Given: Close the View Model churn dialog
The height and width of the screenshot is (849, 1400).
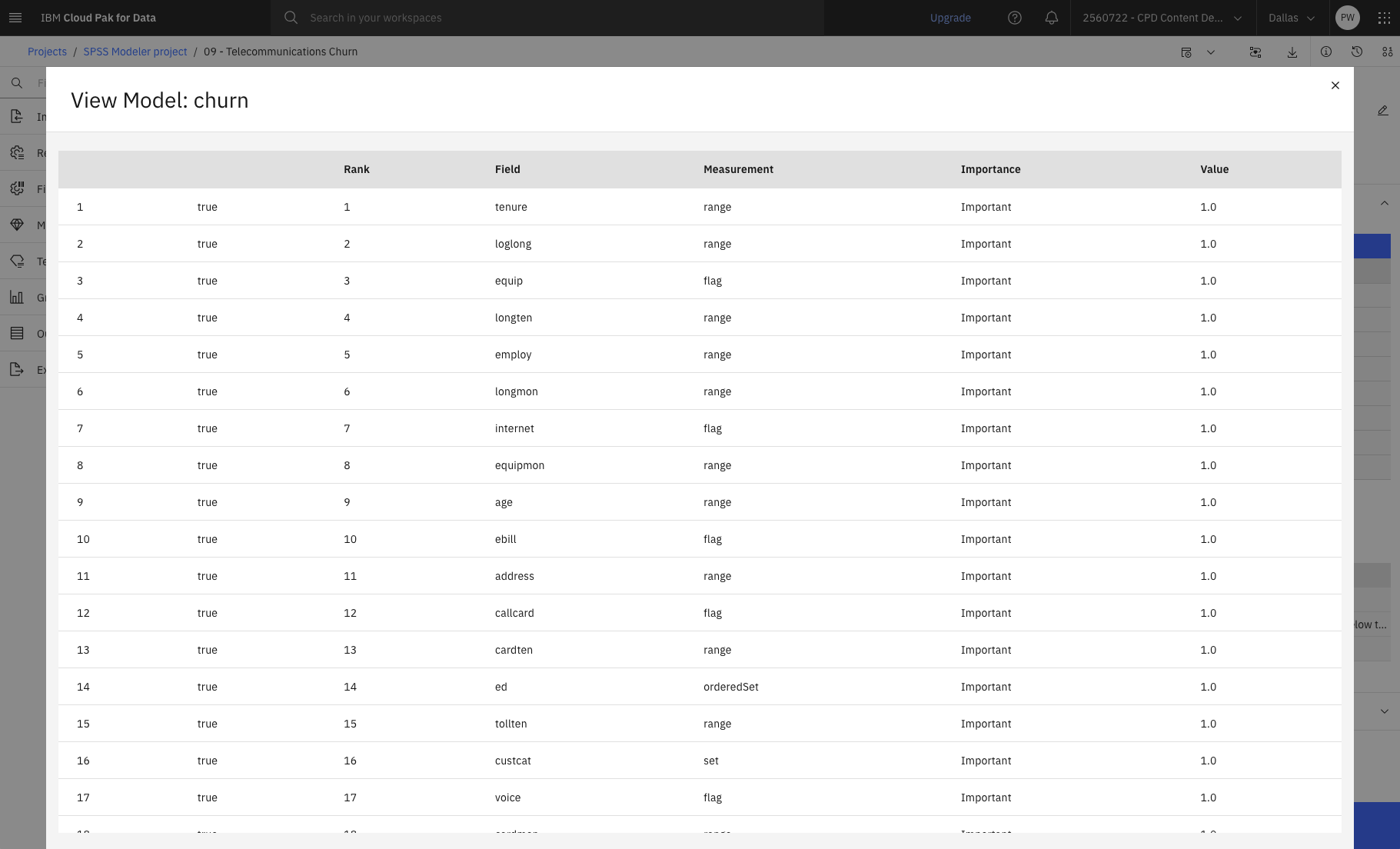Looking at the screenshot, I should [x=1335, y=85].
